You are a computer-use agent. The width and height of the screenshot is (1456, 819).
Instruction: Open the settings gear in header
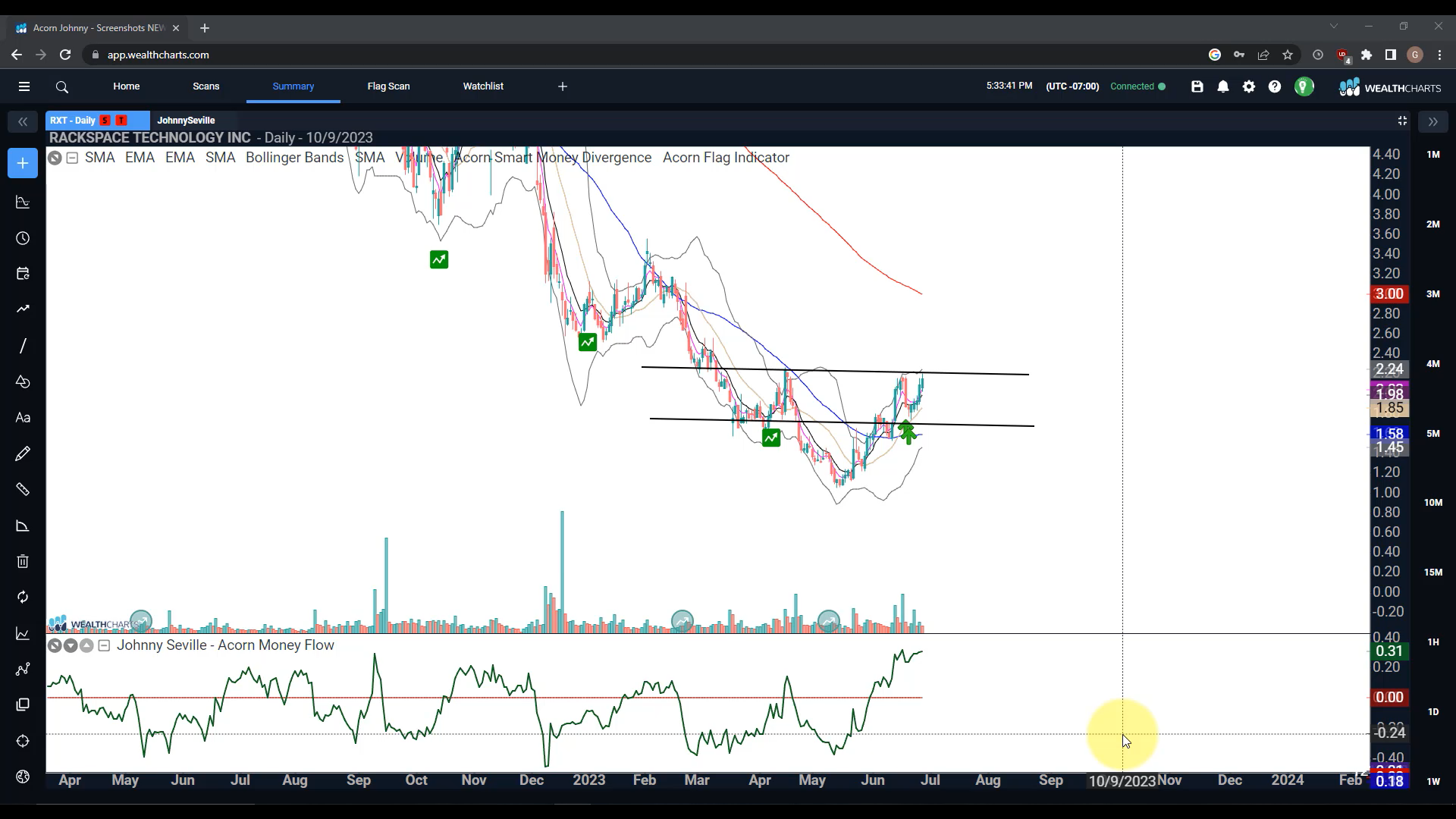click(1249, 86)
